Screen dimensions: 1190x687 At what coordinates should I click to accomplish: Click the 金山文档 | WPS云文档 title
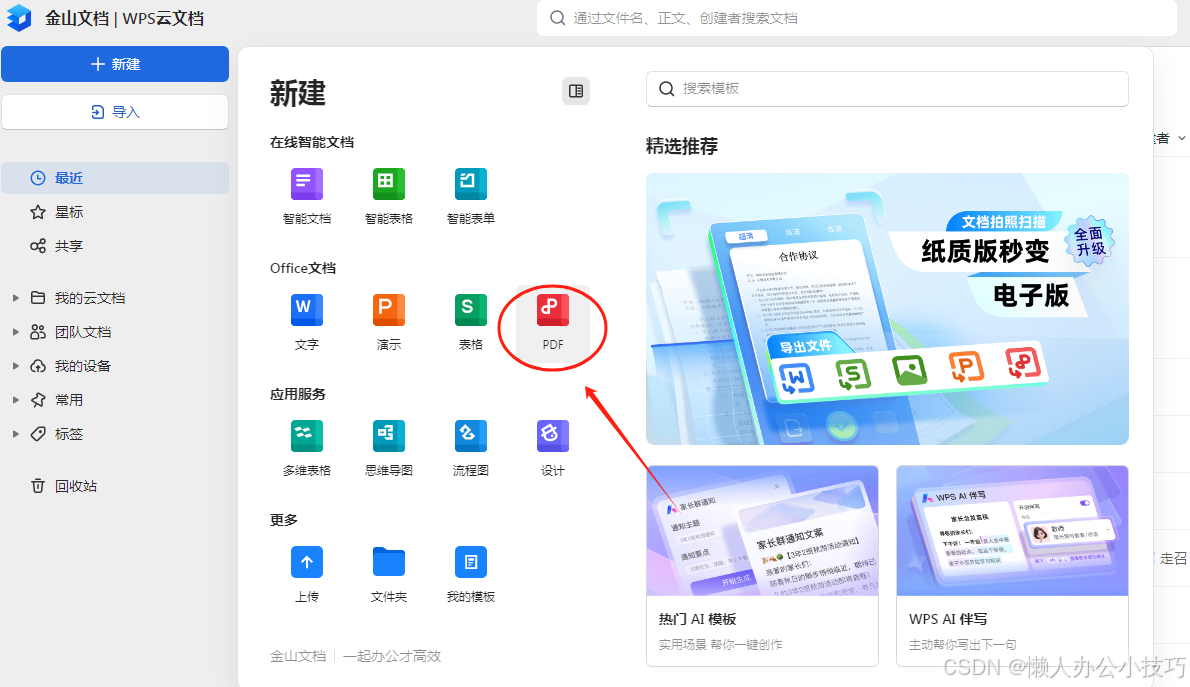[x=124, y=18]
